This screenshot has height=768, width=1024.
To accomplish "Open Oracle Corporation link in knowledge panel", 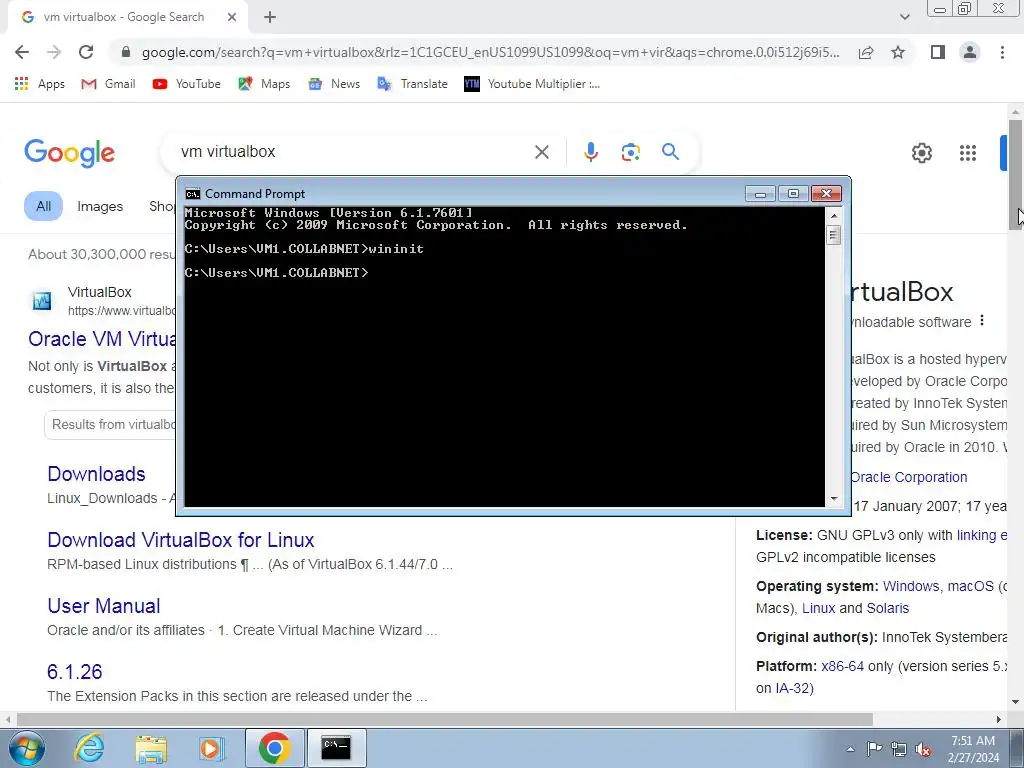I will click(x=908, y=477).
